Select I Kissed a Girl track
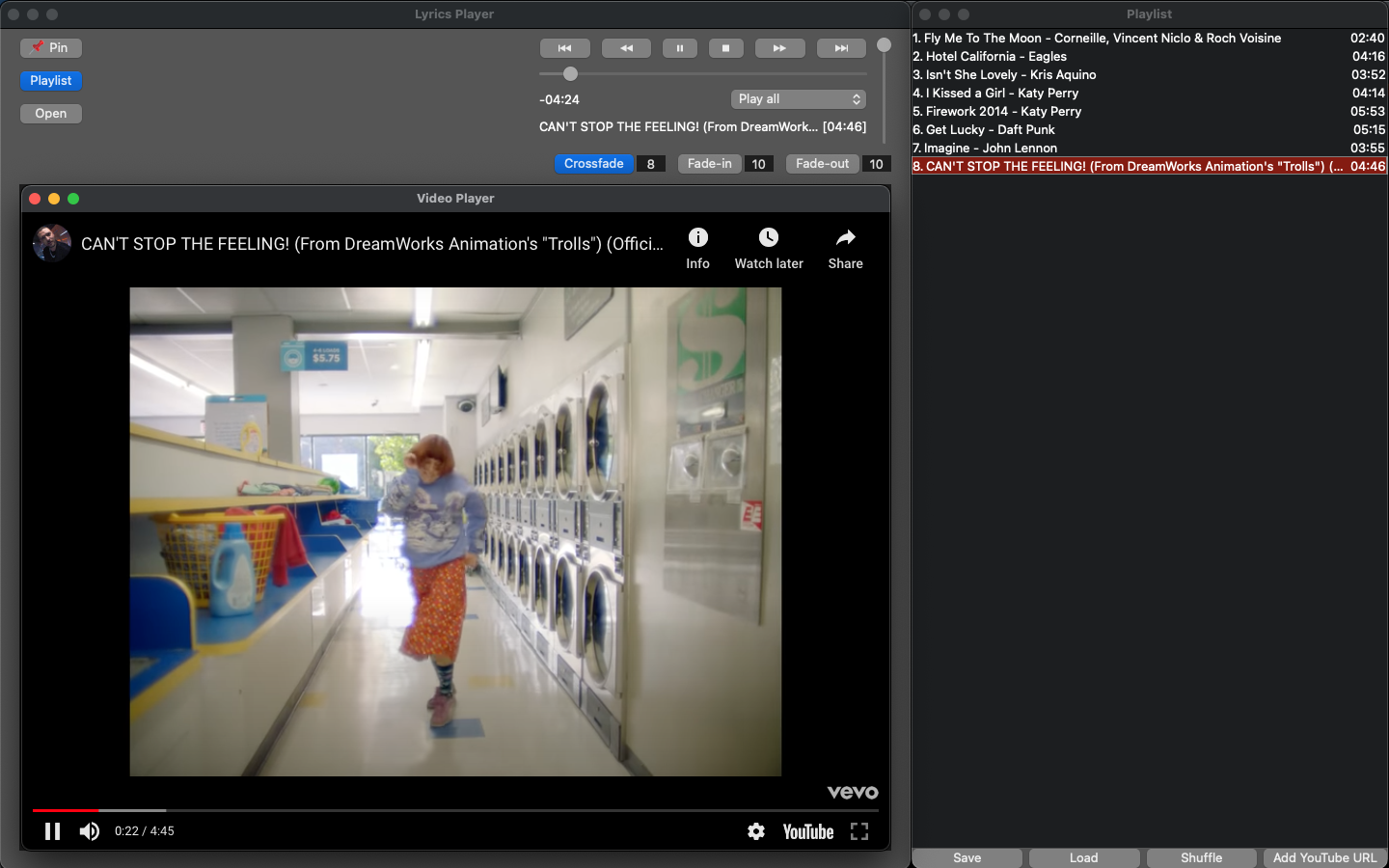The width and height of the screenshot is (1389, 868). pos(1149,94)
